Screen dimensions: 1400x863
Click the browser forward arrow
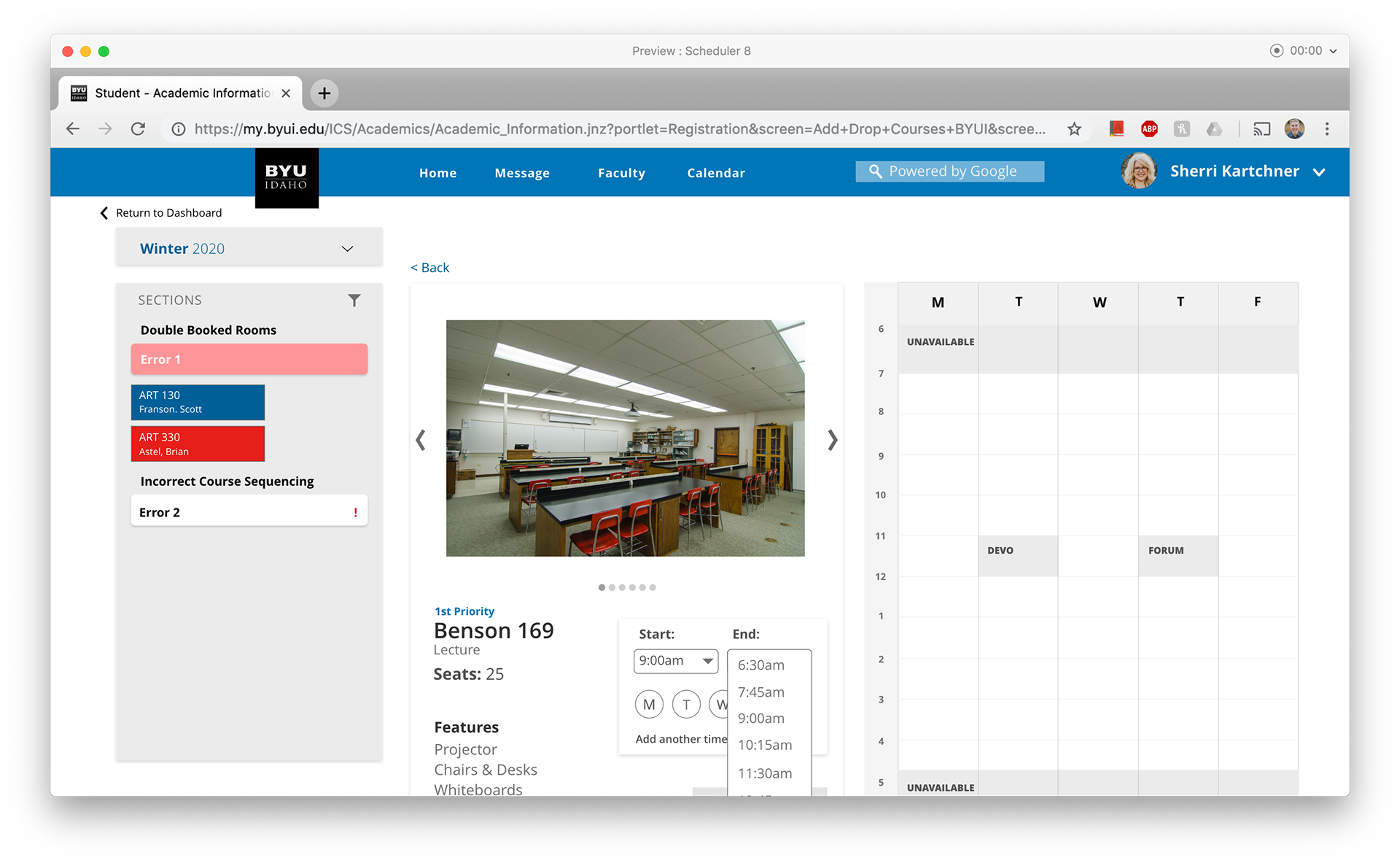[x=105, y=129]
